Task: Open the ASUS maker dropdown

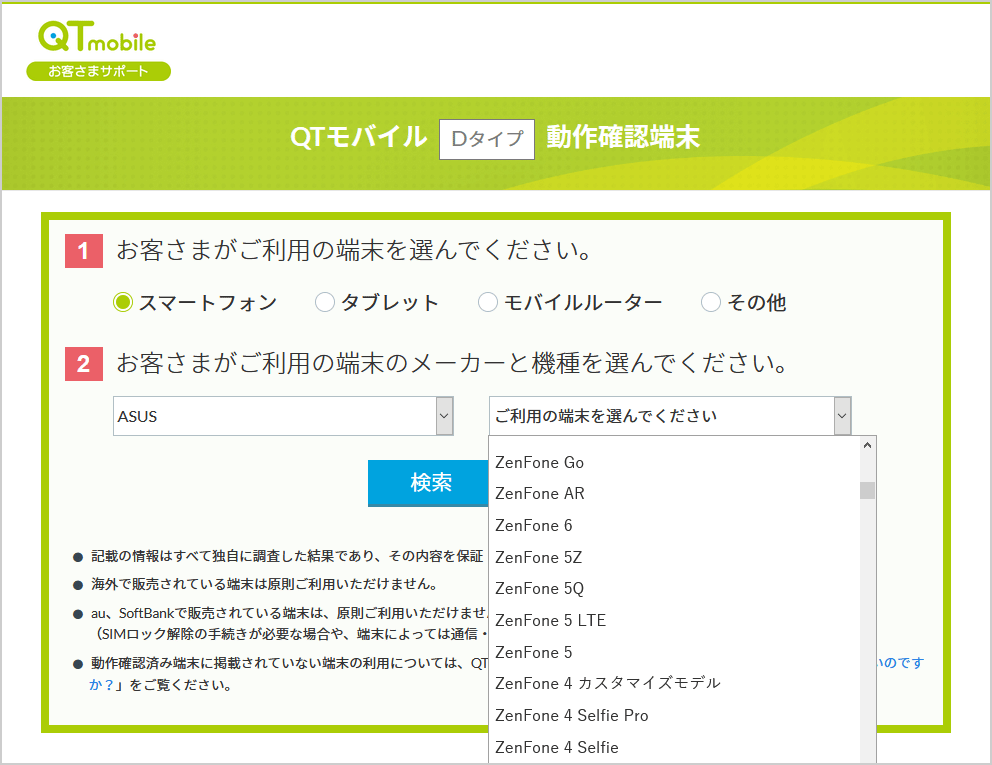Action: tap(283, 416)
